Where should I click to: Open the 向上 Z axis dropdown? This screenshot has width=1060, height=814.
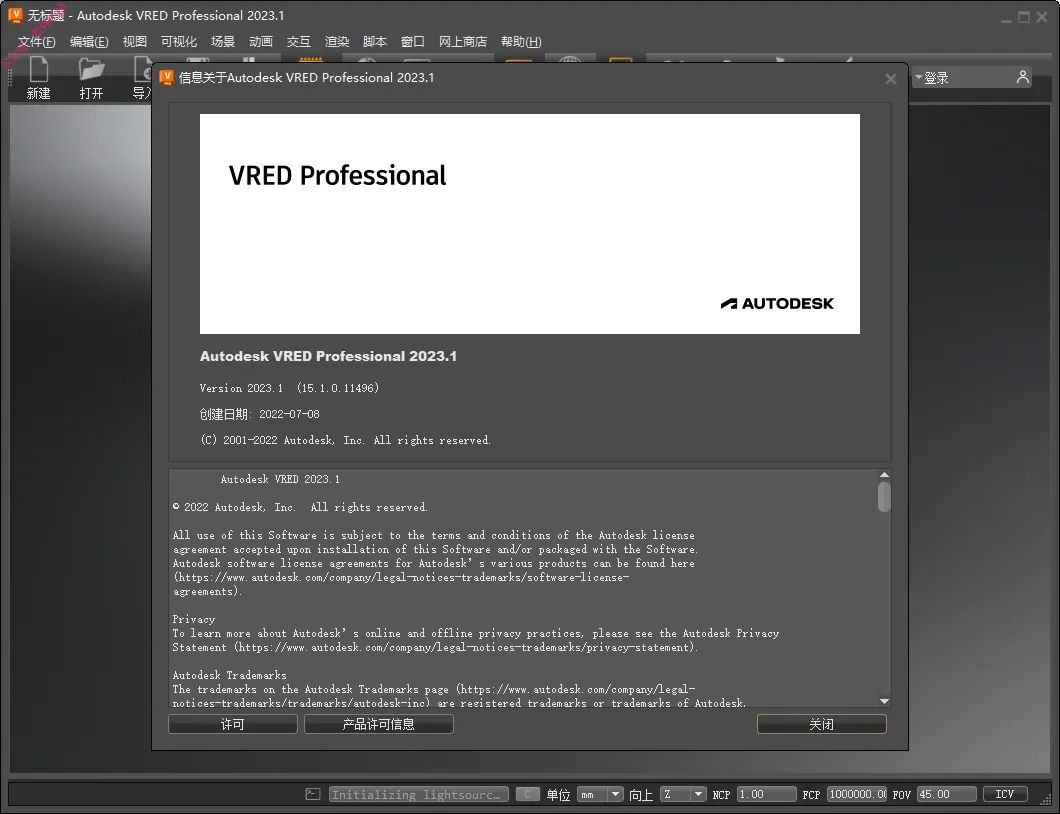pos(683,794)
